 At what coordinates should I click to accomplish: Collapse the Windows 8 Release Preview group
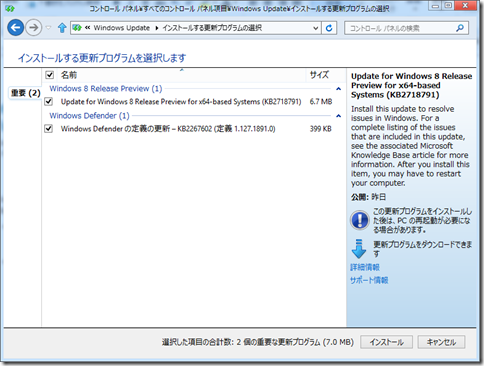click(x=338, y=89)
